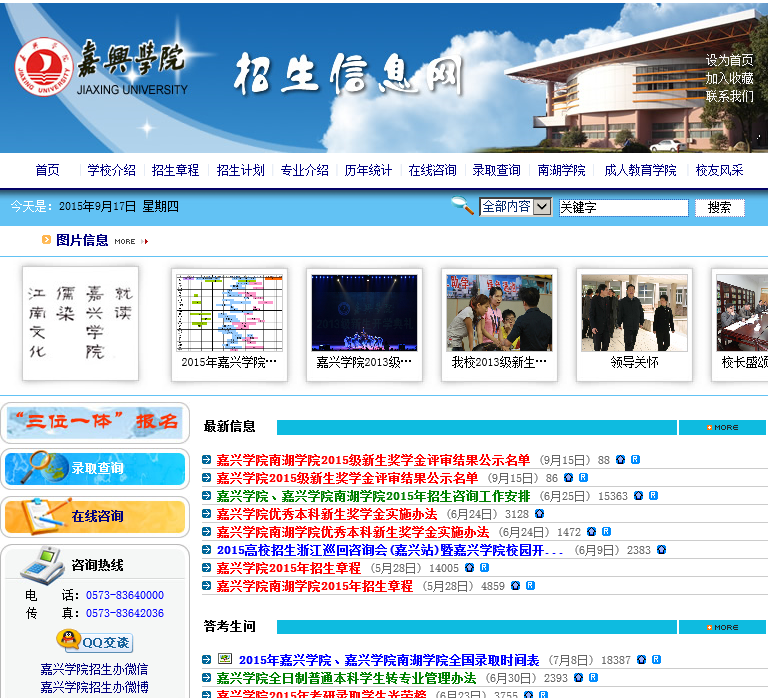768x698 pixels.
Task: Click telephone icon beside 咨询热线
Action: coord(42,566)
